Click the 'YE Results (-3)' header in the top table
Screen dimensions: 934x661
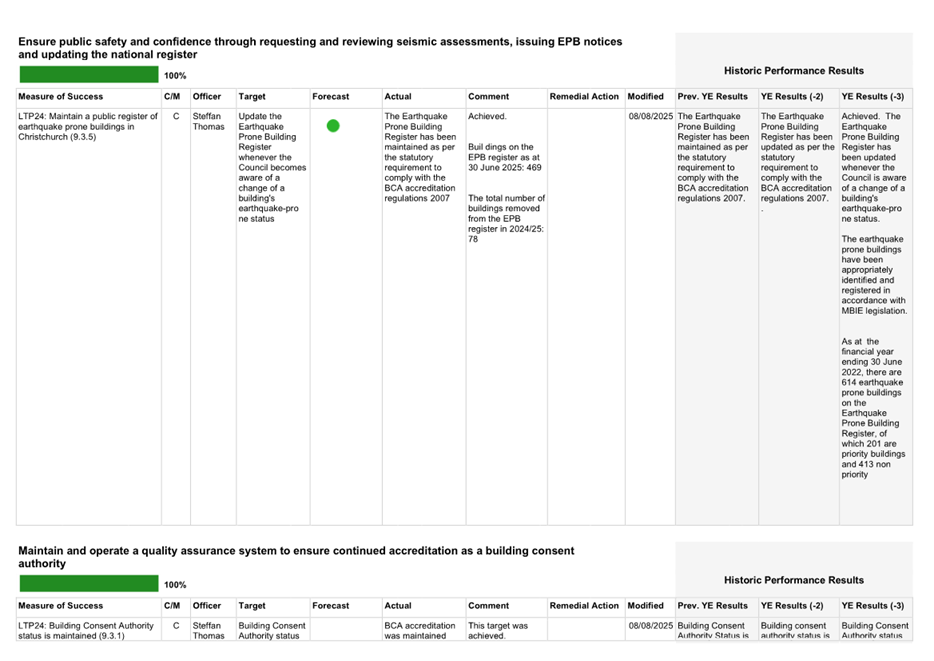click(873, 97)
